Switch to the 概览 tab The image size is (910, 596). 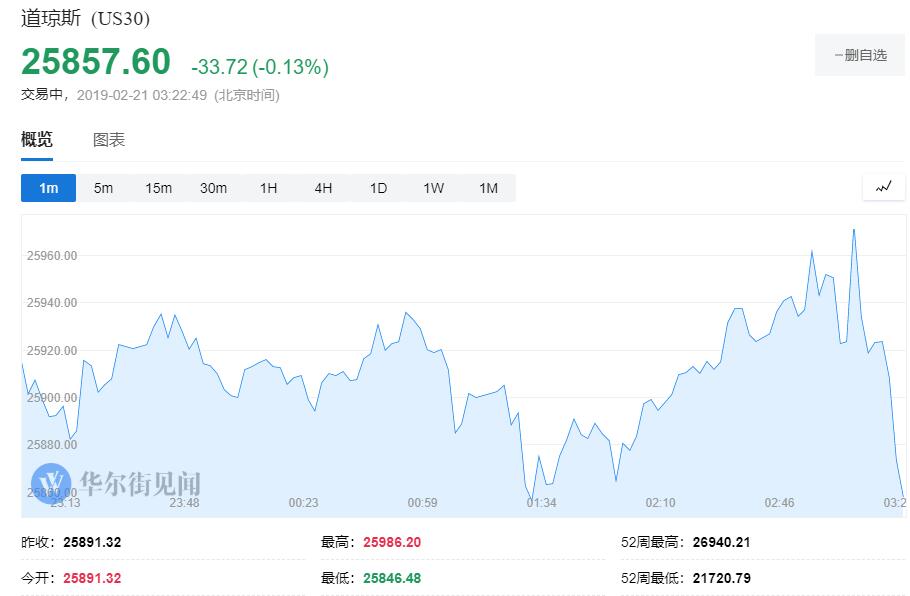click(x=37, y=140)
